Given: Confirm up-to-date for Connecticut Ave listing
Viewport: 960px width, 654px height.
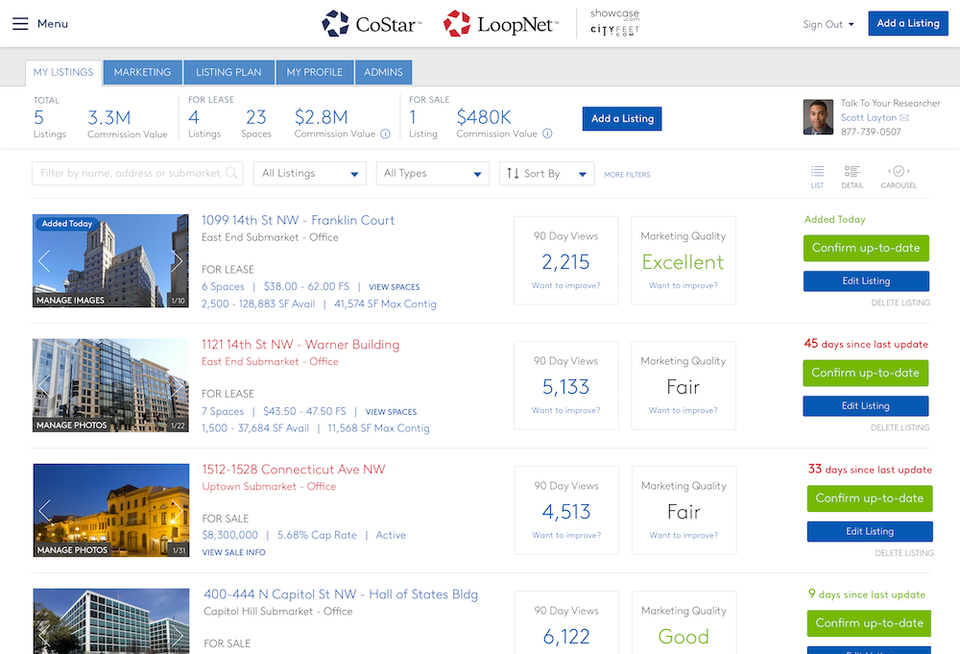Looking at the screenshot, I should tap(869, 498).
